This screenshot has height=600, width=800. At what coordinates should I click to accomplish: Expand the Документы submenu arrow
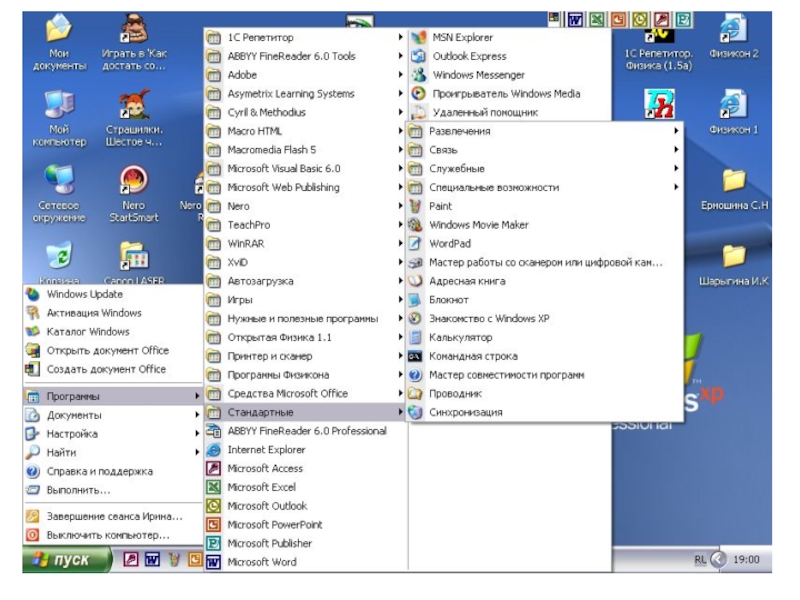(197, 415)
